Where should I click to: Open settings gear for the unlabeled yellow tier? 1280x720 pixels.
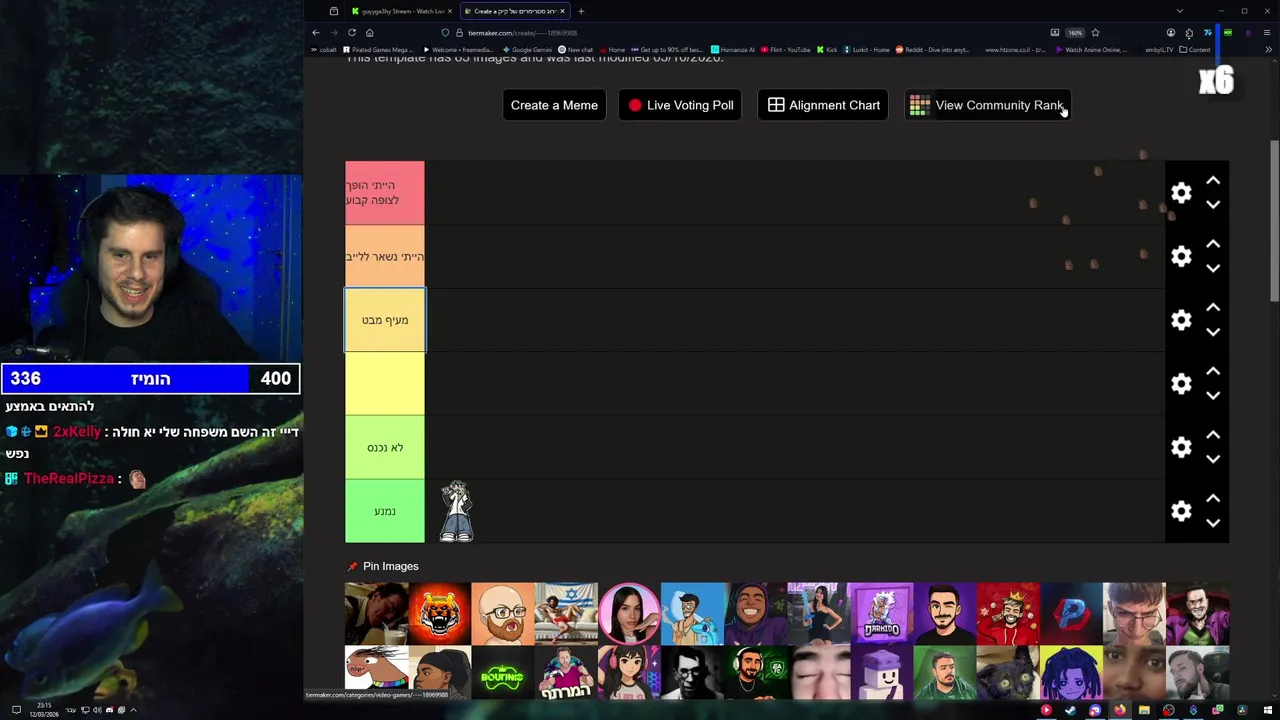[x=1181, y=384]
